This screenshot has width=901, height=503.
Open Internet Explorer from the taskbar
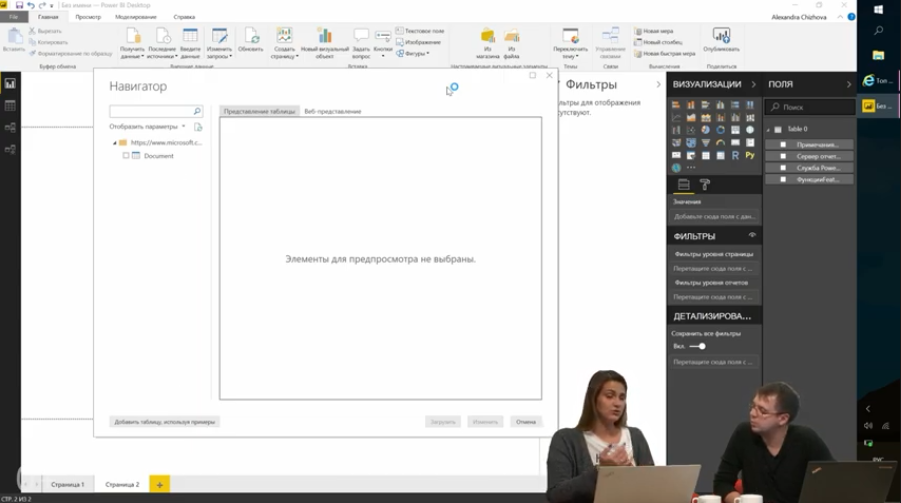click(877, 81)
